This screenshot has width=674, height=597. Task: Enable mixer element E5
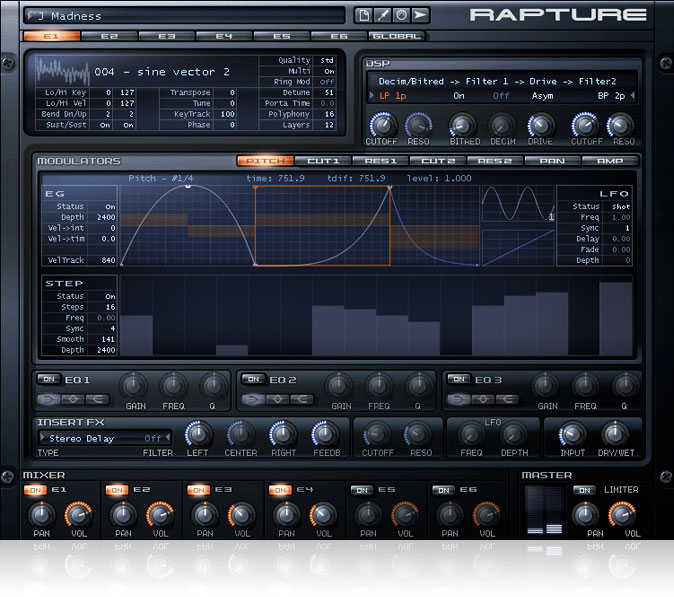click(x=362, y=490)
